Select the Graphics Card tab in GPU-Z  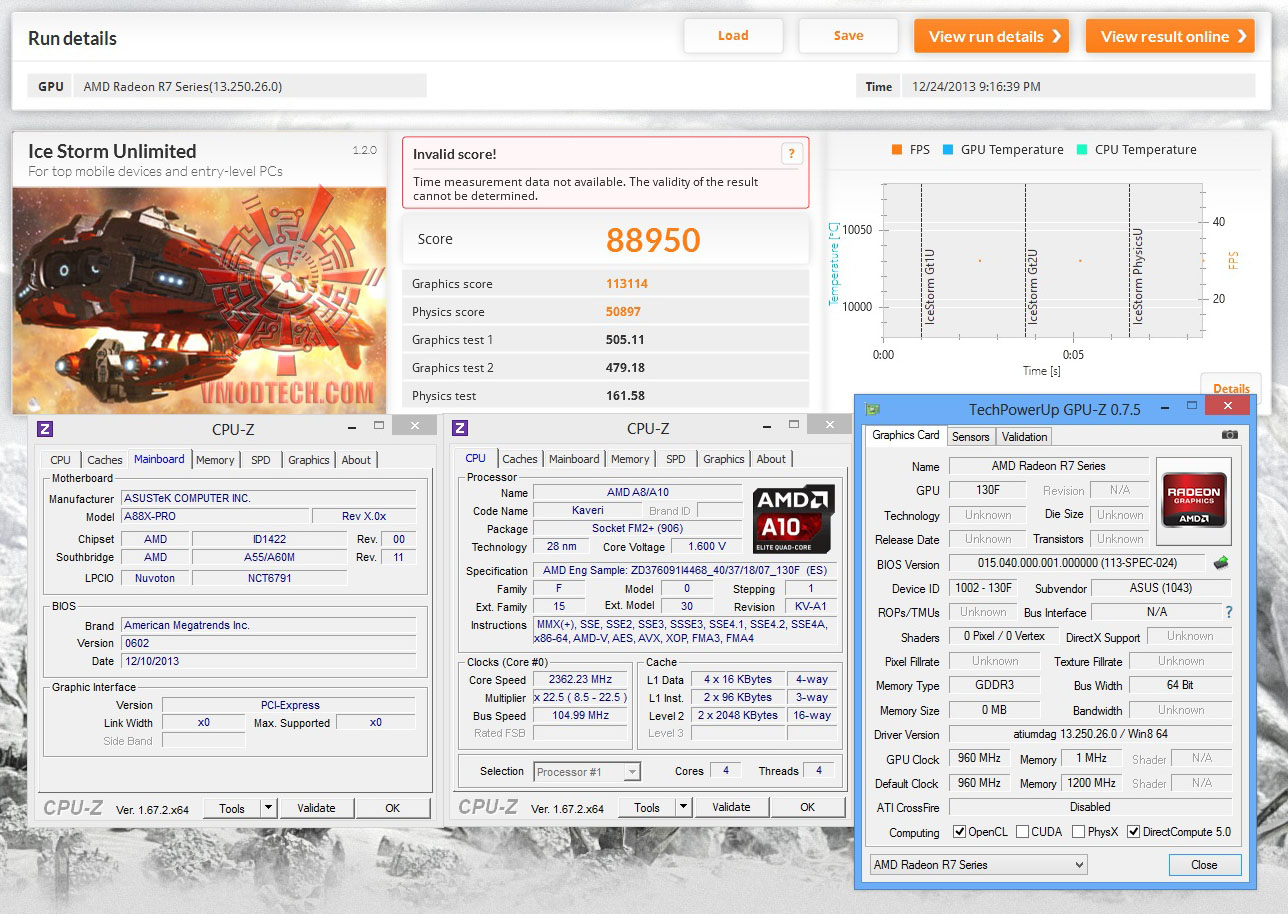coord(906,435)
